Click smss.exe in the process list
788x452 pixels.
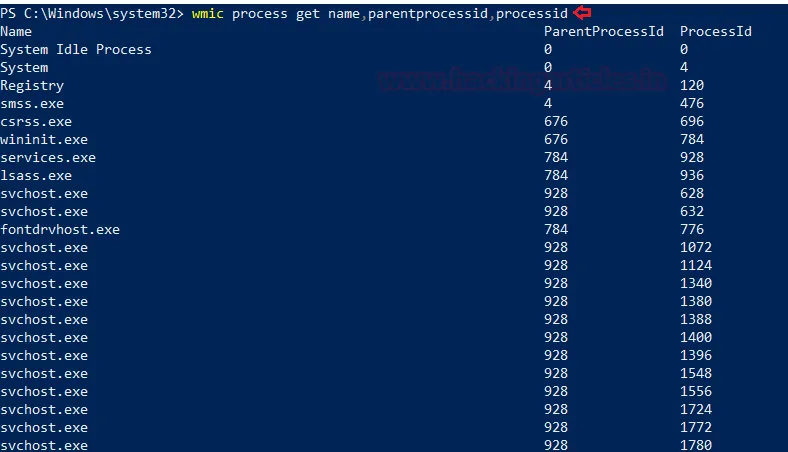[x=32, y=104]
